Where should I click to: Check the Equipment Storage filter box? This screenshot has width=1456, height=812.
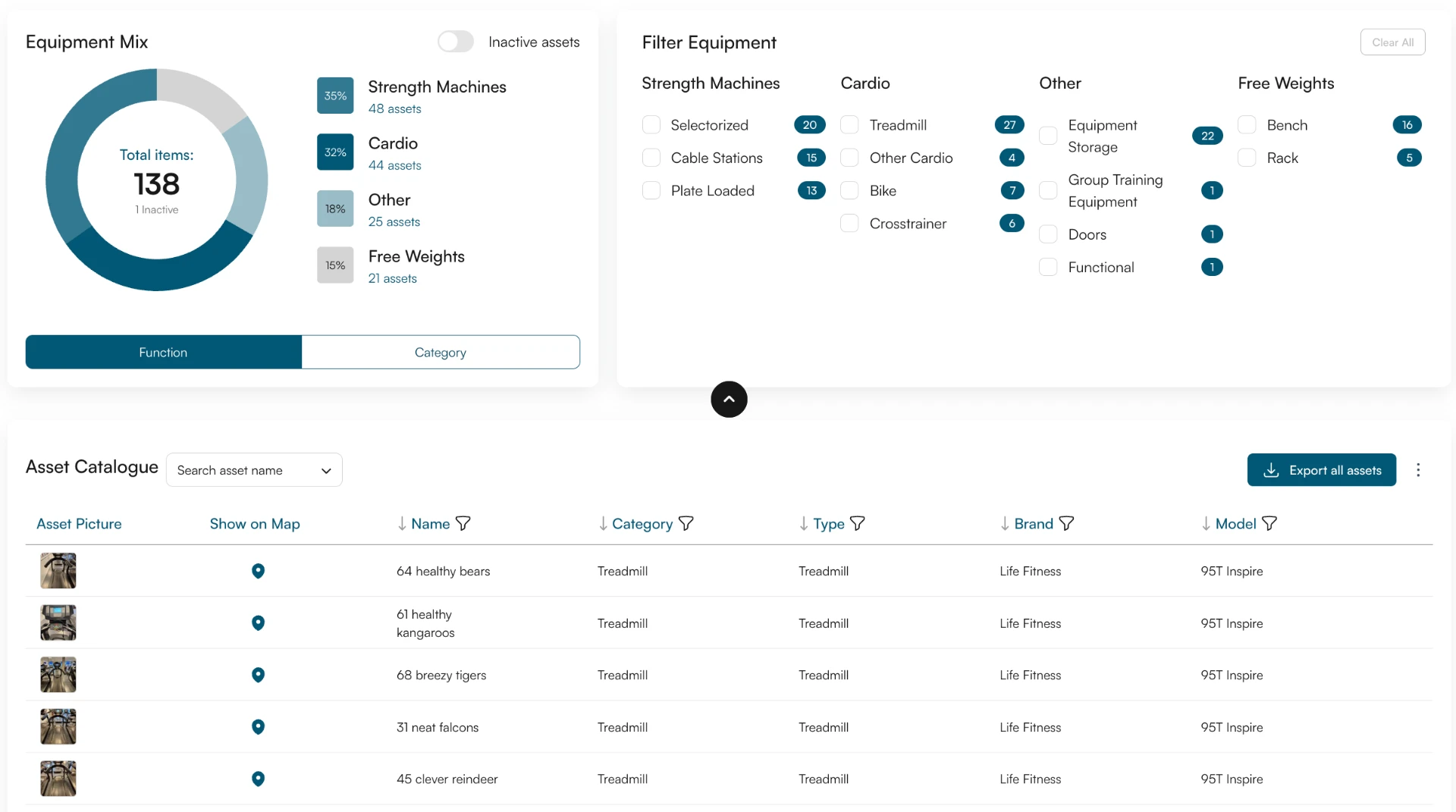[1048, 136]
